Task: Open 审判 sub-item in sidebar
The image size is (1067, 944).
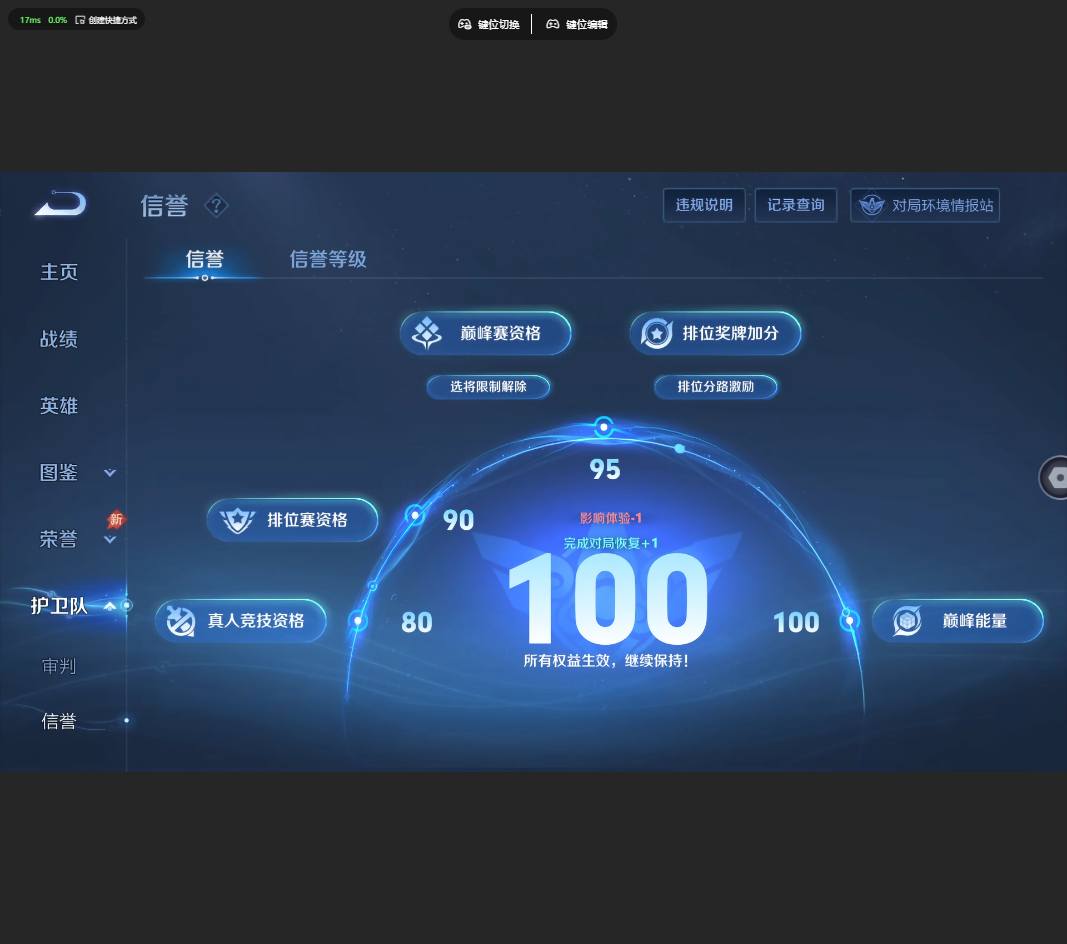Action: pos(59,666)
